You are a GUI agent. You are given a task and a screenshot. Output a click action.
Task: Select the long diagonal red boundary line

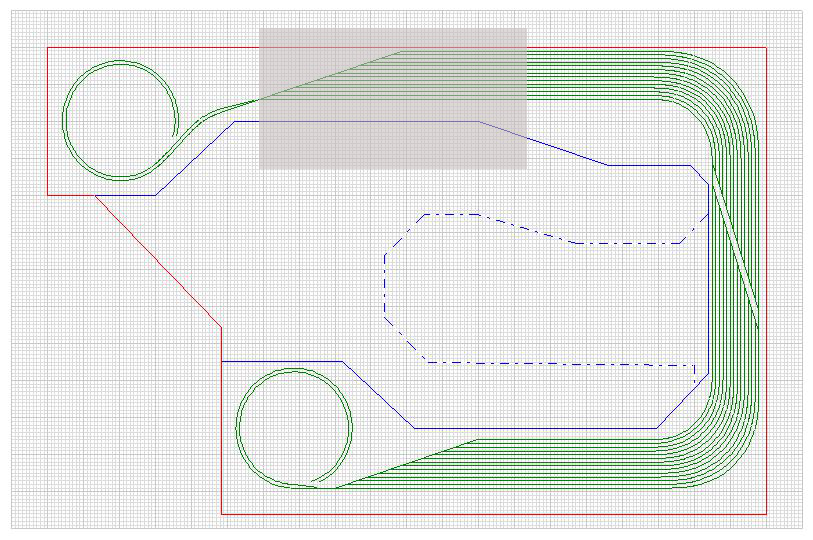[158, 260]
